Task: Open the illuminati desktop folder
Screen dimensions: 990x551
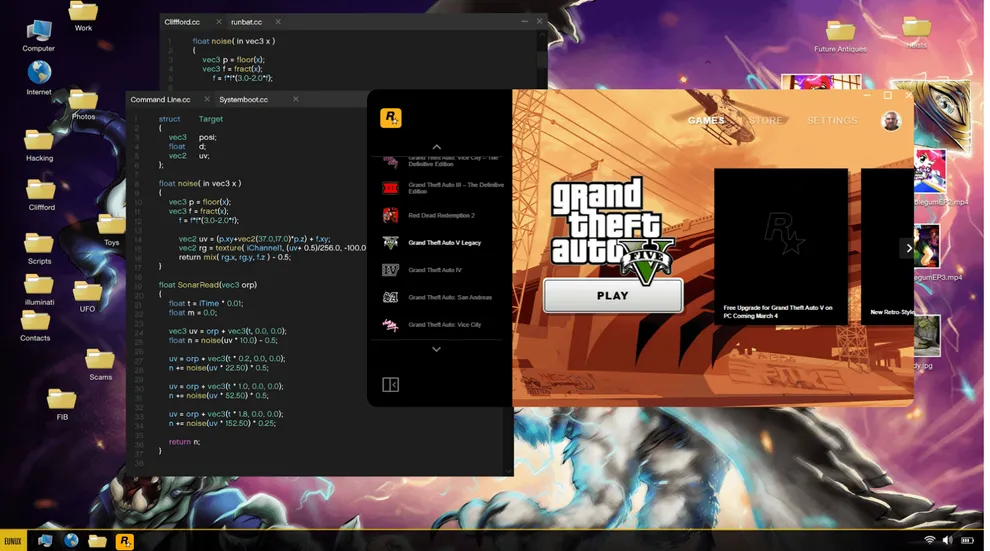Action: [x=39, y=290]
